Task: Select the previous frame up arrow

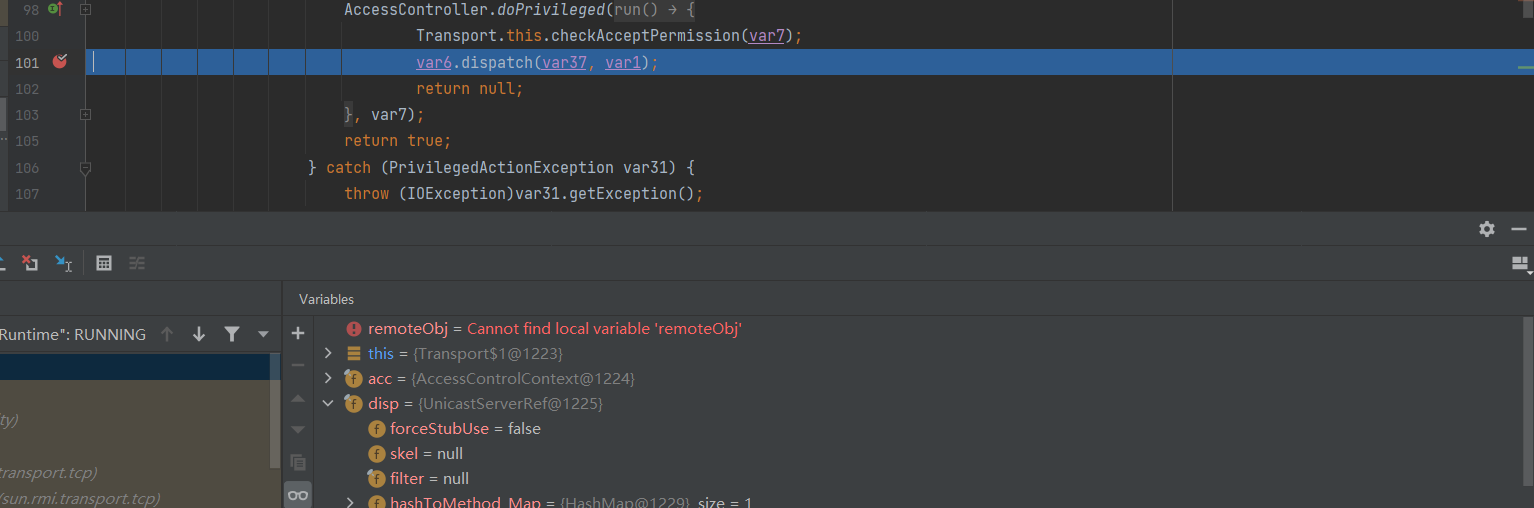Action: click(167, 334)
